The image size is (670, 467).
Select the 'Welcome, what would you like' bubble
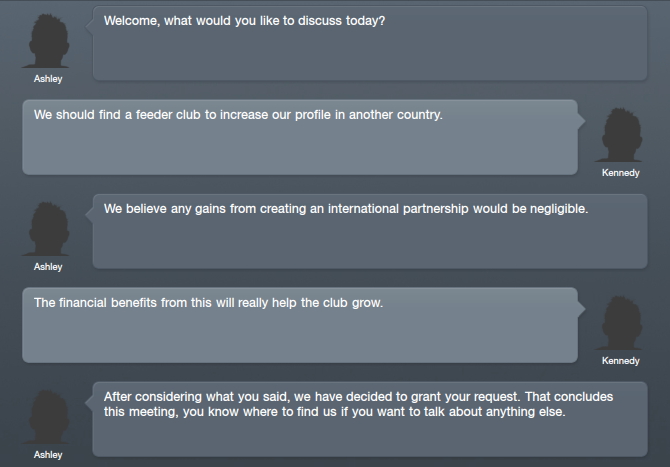pos(370,43)
